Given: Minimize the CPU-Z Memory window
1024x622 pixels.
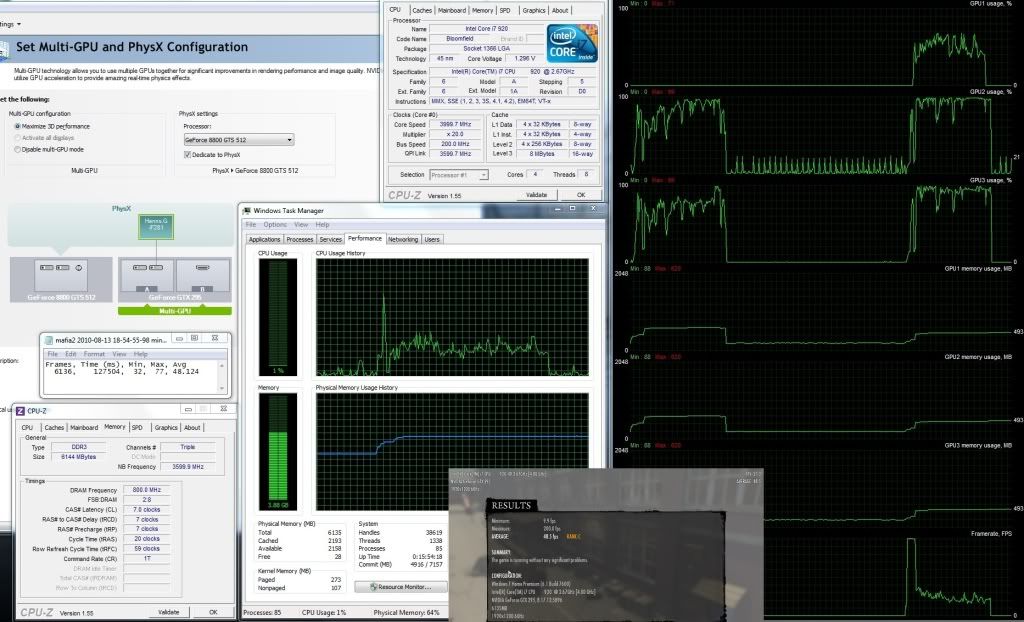Looking at the screenshot, I should [x=188, y=409].
